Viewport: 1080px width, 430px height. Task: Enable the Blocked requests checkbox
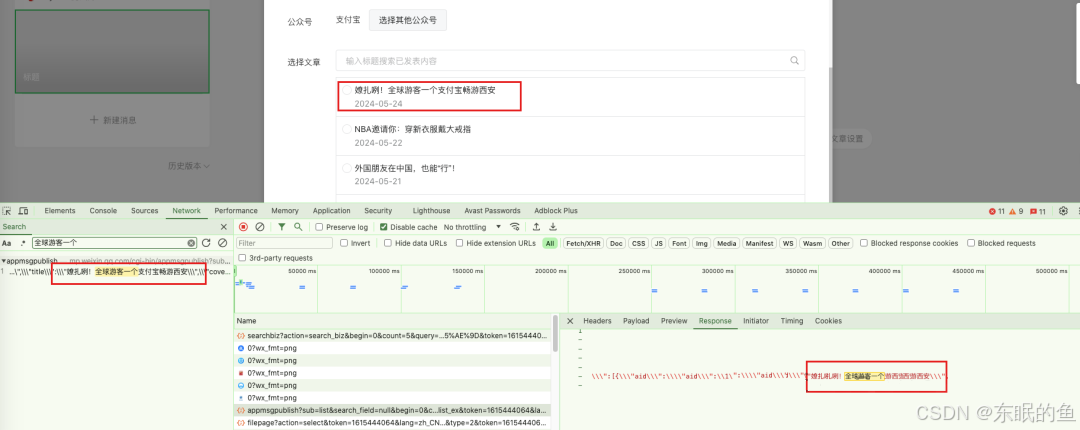pyautogui.click(x=970, y=243)
